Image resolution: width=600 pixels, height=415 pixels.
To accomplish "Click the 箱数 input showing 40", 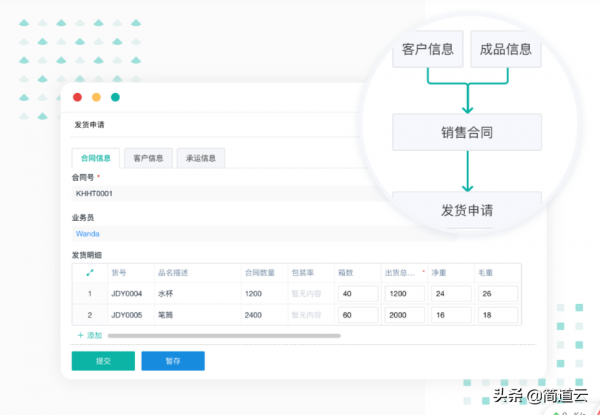I will [x=357, y=294].
